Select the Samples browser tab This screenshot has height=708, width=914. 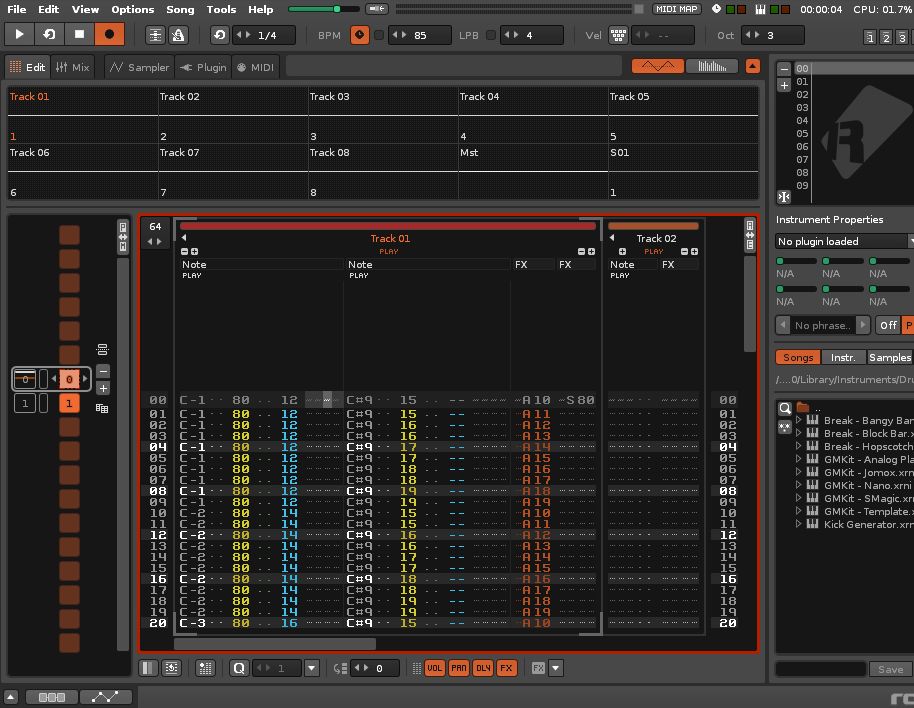coord(889,357)
